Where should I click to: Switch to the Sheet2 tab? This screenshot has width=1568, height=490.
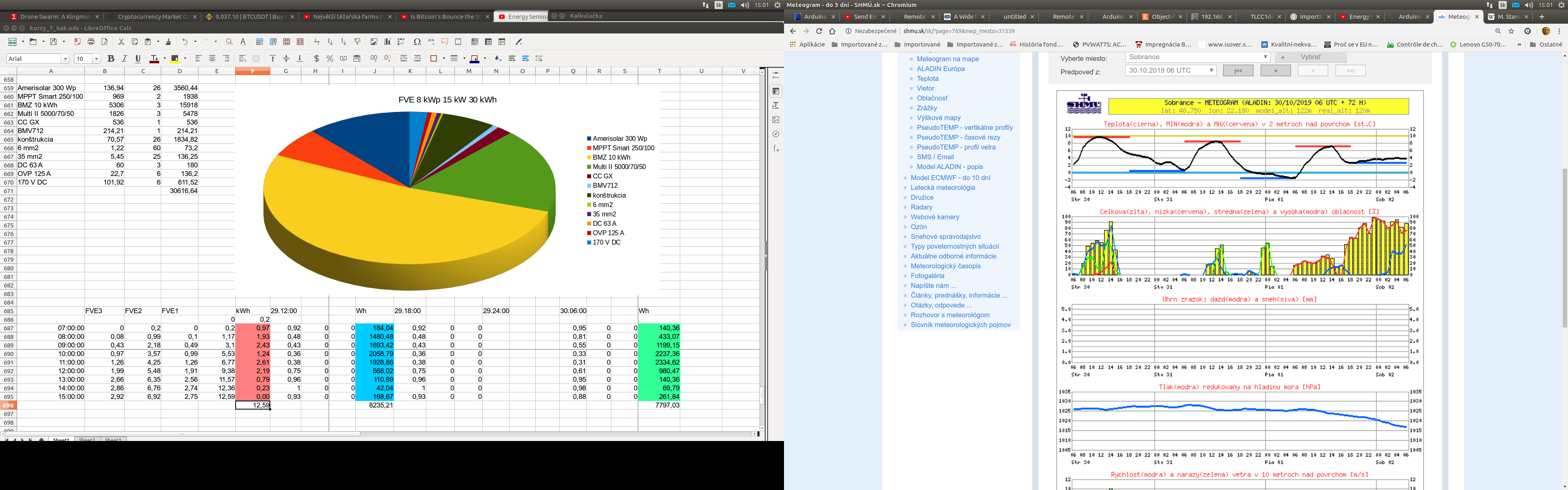(x=87, y=440)
